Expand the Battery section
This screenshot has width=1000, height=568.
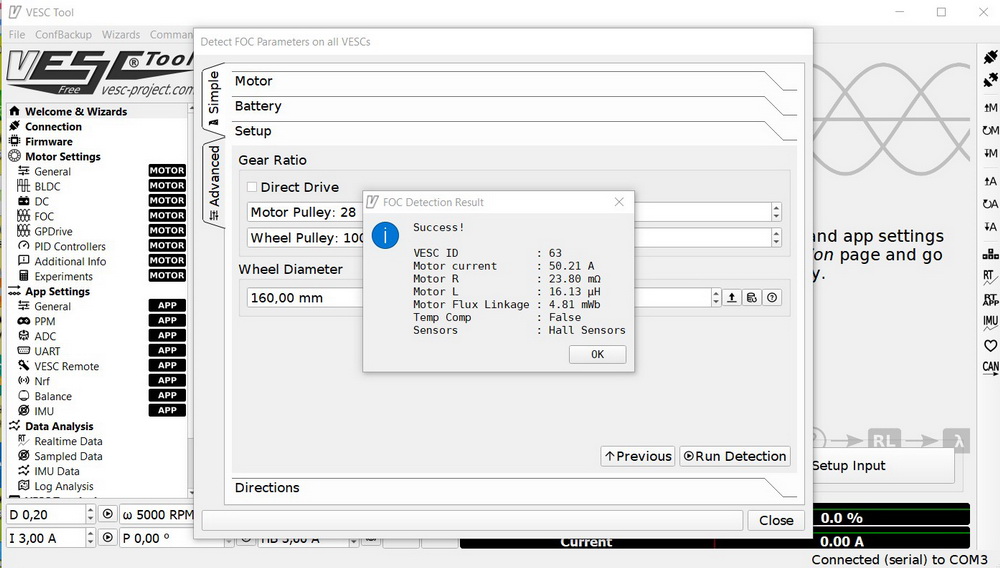pyautogui.click(x=500, y=106)
